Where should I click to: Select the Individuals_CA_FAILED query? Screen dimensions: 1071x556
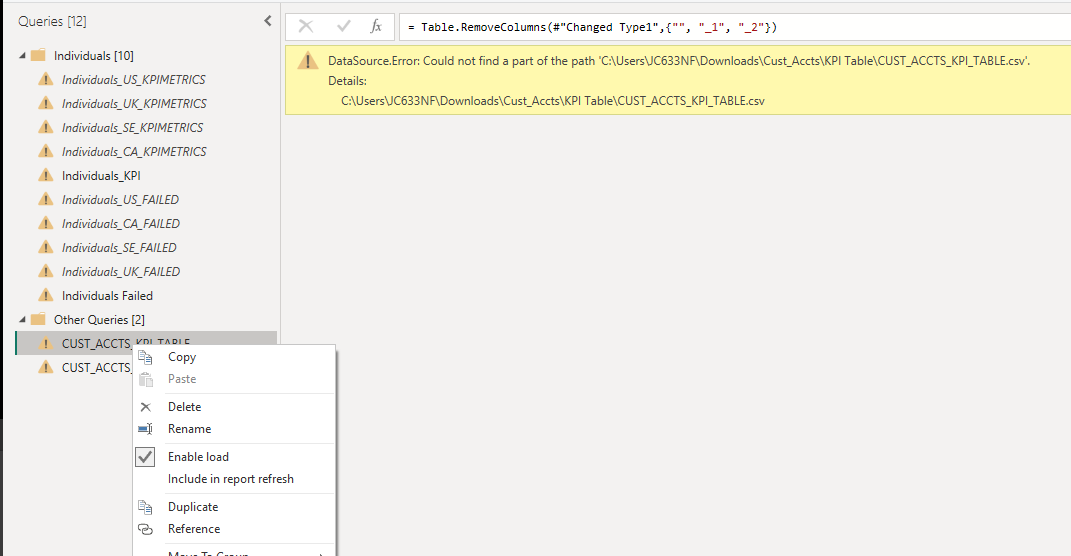tap(121, 223)
